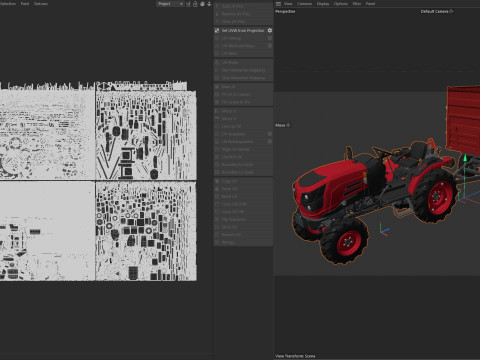Open settings gear for UV Rectangularize
480x360 pixels.
[270, 141]
